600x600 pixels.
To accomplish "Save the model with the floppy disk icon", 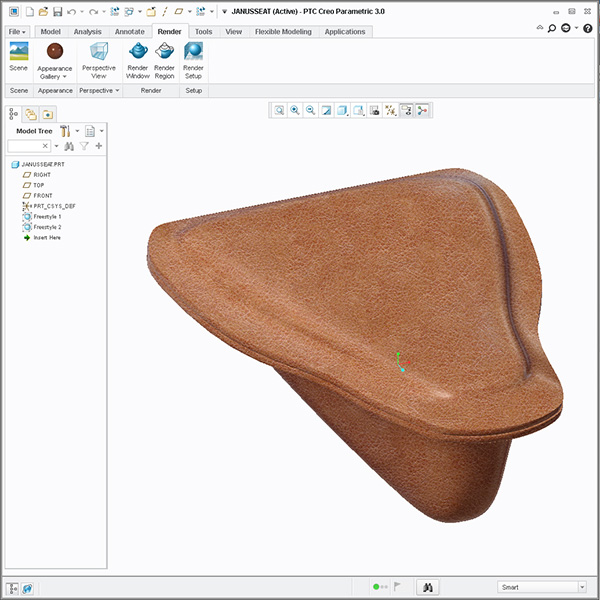I will [x=57, y=12].
